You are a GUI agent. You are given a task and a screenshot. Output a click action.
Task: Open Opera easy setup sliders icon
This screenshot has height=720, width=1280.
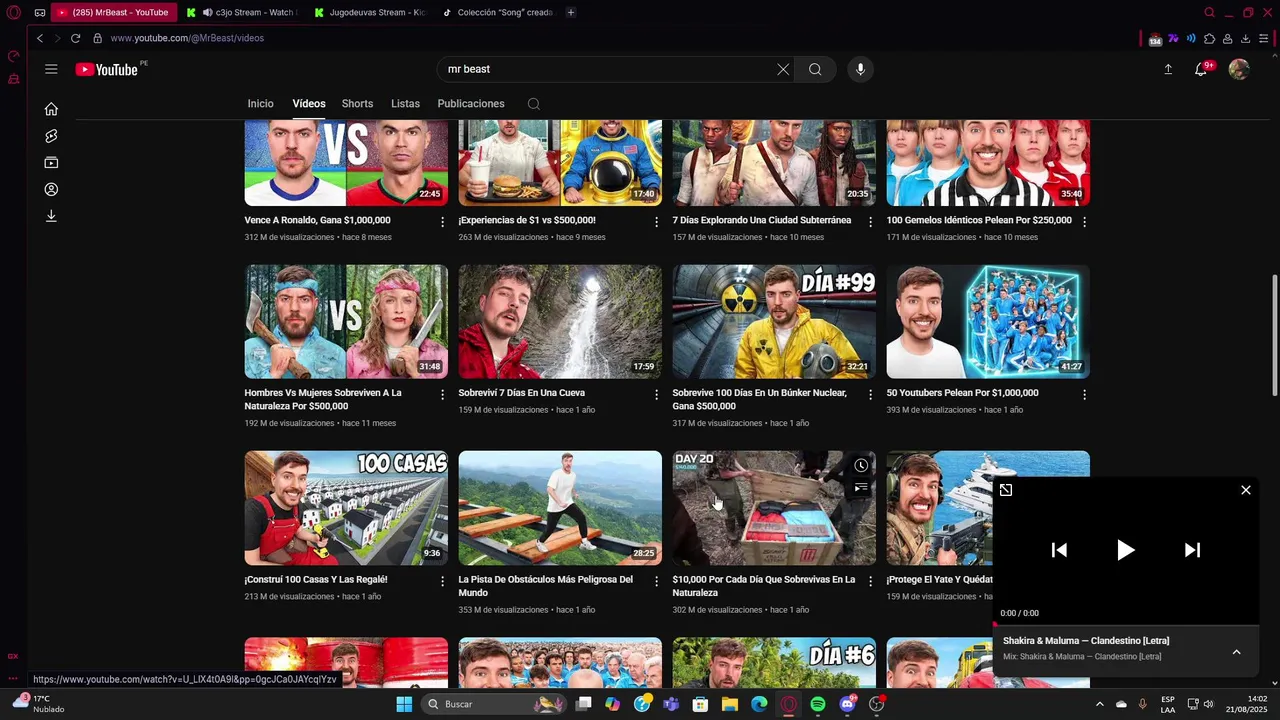pos(1263,39)
